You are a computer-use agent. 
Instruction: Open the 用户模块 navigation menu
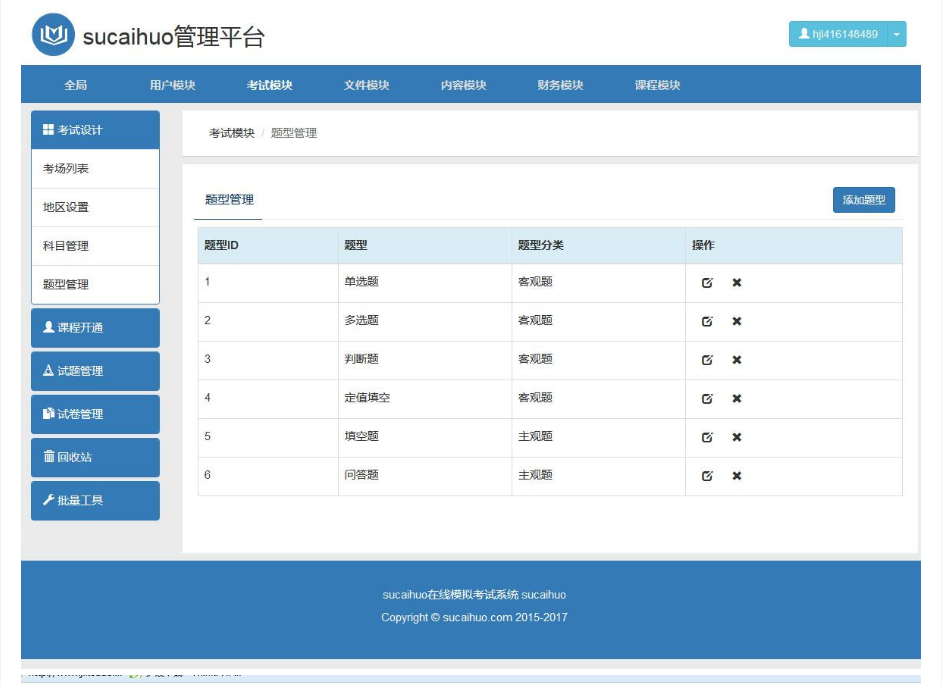(x=172, y=85)
